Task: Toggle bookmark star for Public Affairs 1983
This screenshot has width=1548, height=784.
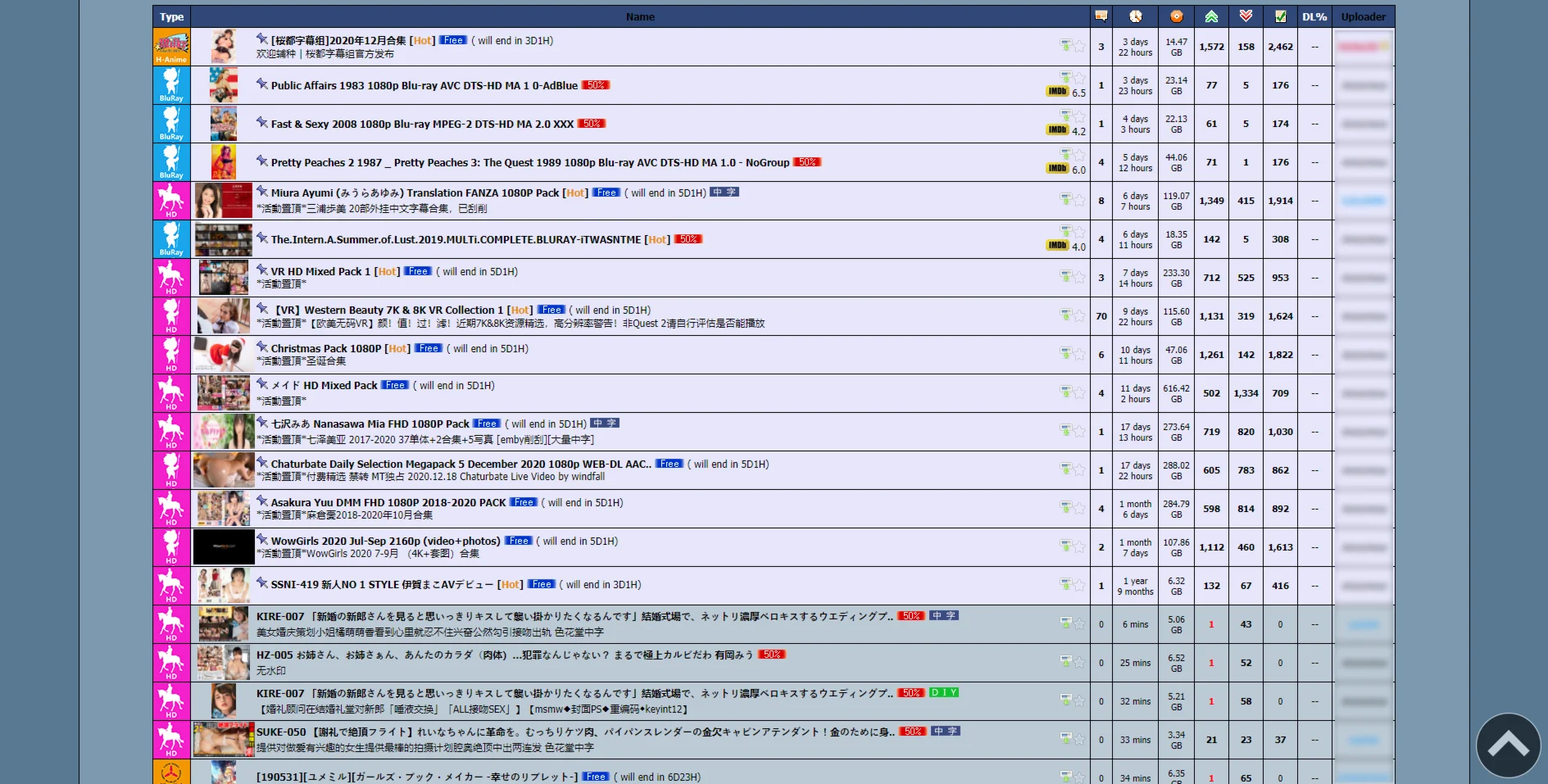Action: [1079, 78]
